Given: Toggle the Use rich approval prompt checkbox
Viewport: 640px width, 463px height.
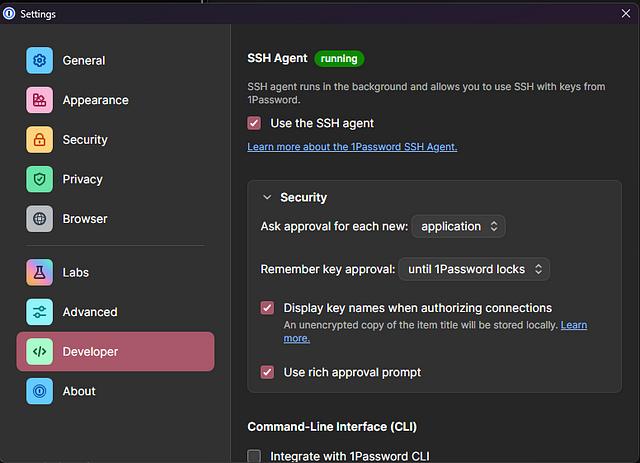Looking at the screenshot, I should click(267, 372).
